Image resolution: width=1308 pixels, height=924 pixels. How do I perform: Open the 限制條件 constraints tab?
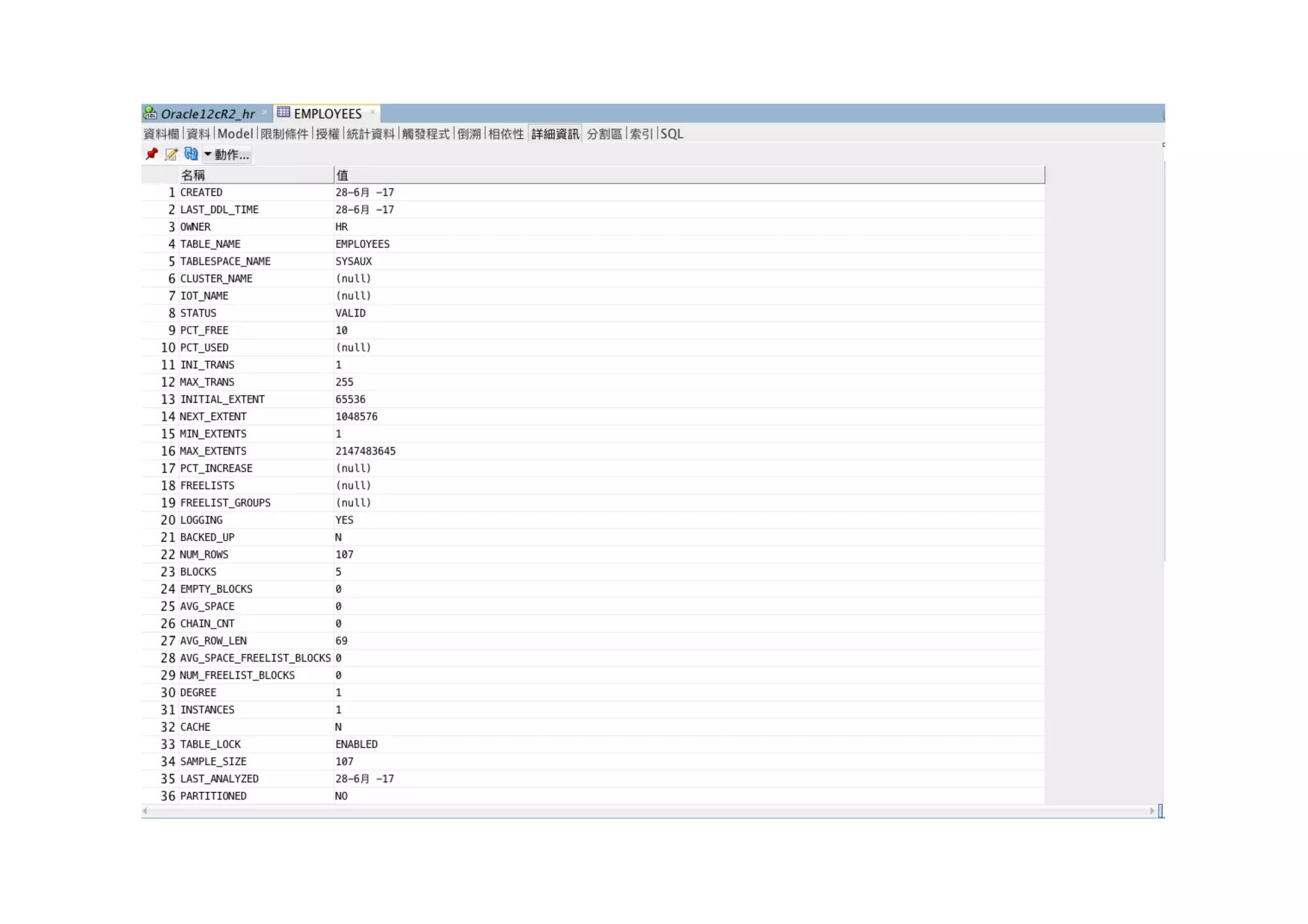tap(284, 133)
